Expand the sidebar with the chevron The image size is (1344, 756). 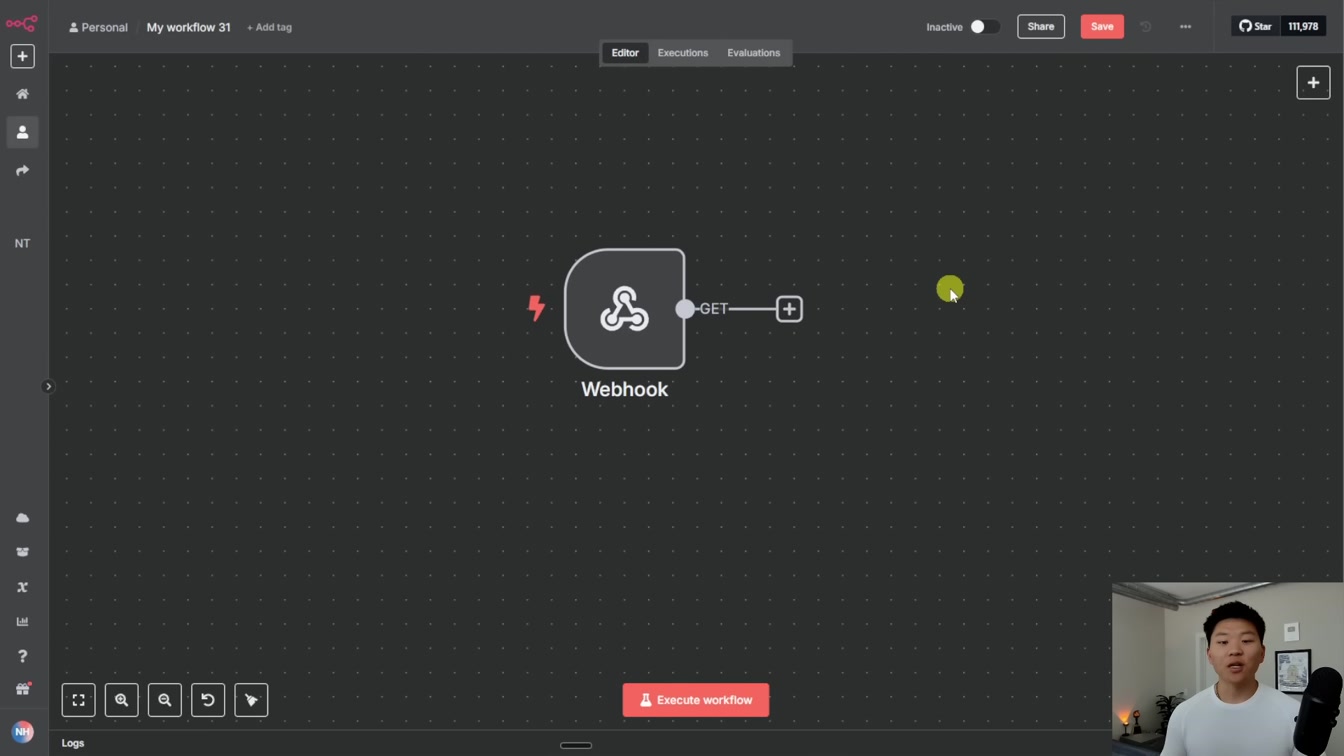pos(48,386)
